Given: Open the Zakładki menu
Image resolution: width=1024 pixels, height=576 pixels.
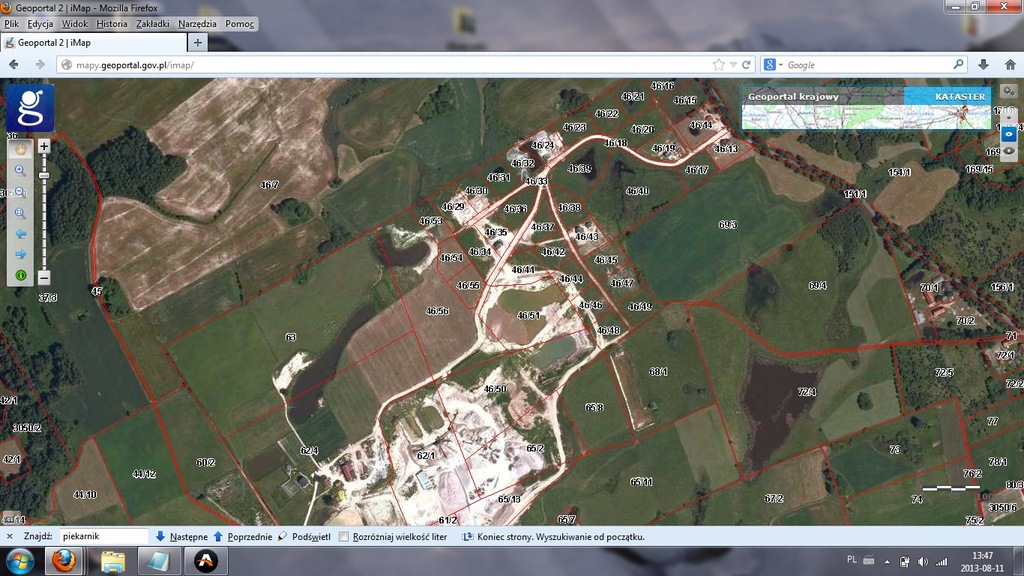Looking at the screenshot, I should coord(152,23).
